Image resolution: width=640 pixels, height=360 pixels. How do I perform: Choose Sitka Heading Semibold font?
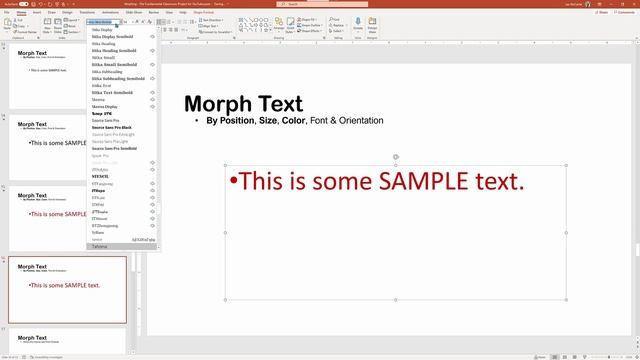click(x=121, y=51)
